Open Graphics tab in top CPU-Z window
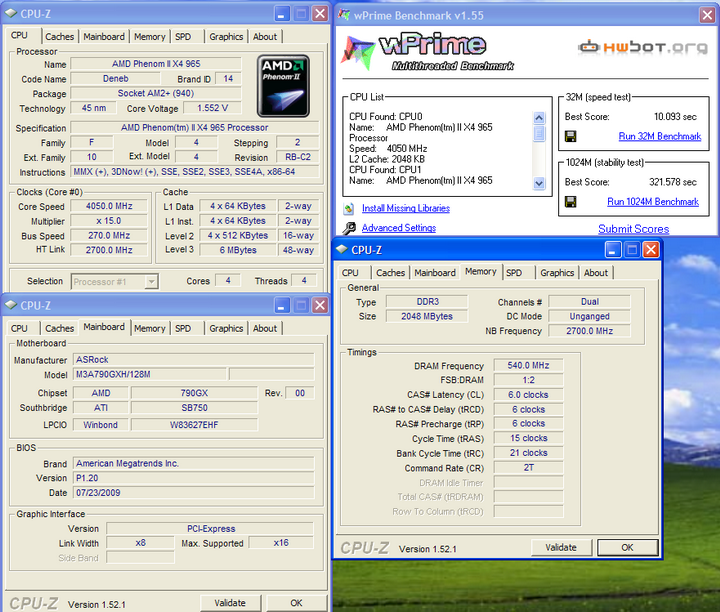This screenshot has width=720, height=612. click(226, 37)
